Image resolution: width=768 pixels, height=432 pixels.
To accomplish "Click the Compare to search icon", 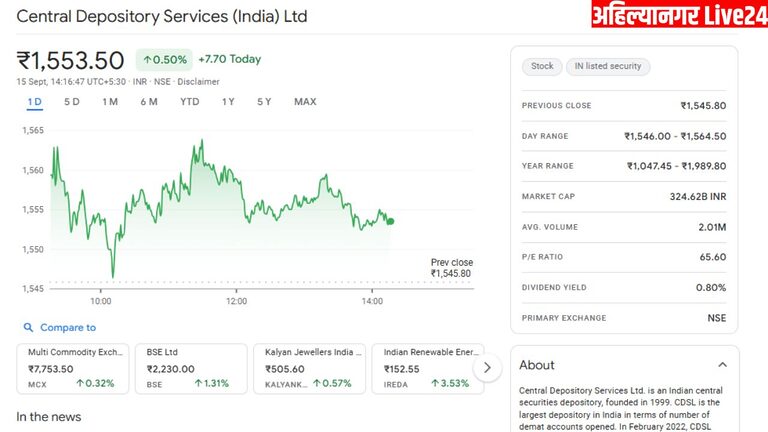I will 26,328.
